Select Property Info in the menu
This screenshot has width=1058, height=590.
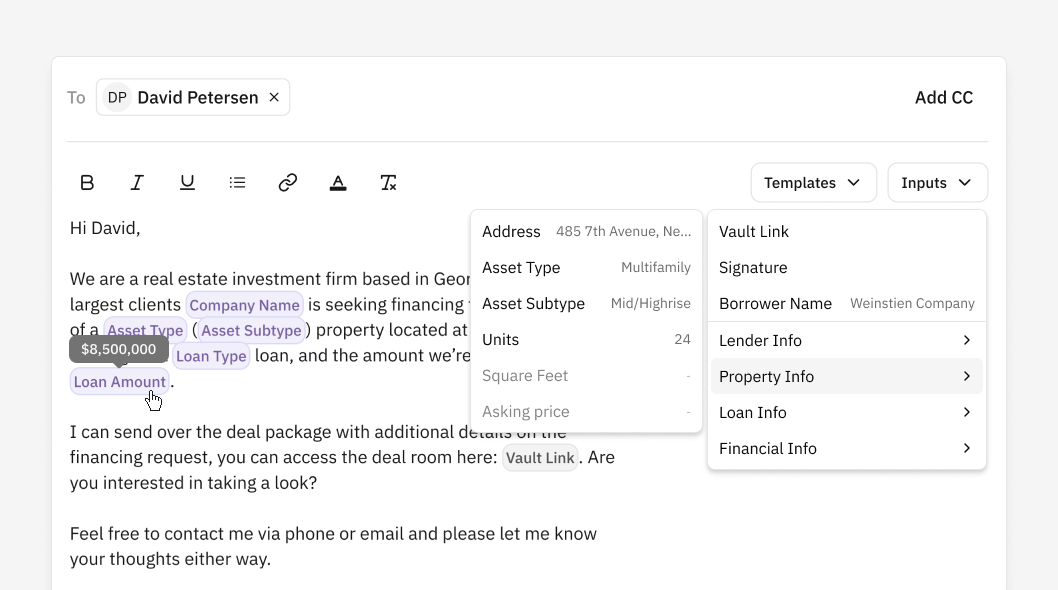[846, 376]
